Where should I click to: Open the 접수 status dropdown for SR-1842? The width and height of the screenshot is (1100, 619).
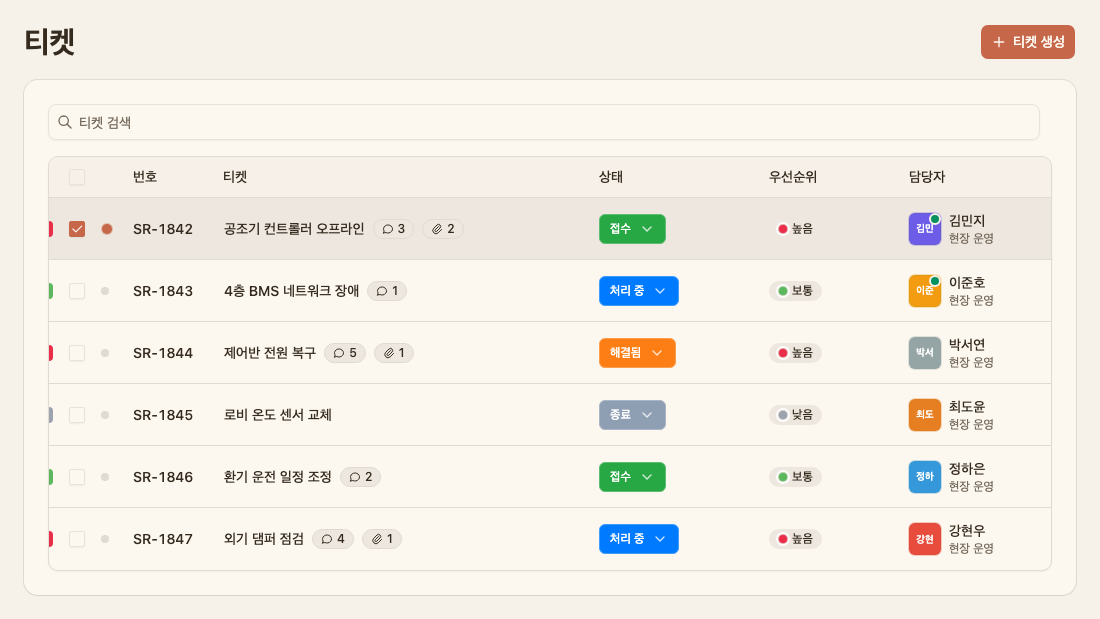coord(632,229)
